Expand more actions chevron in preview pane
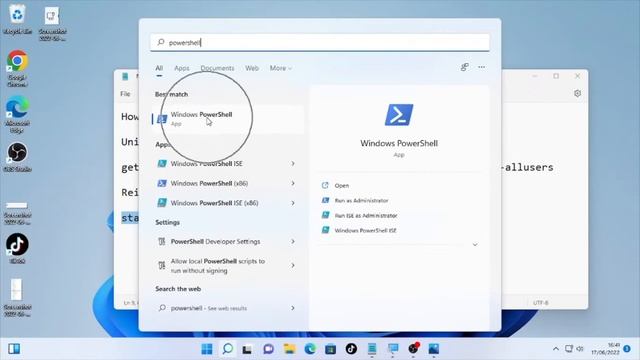 click(475, 244)
